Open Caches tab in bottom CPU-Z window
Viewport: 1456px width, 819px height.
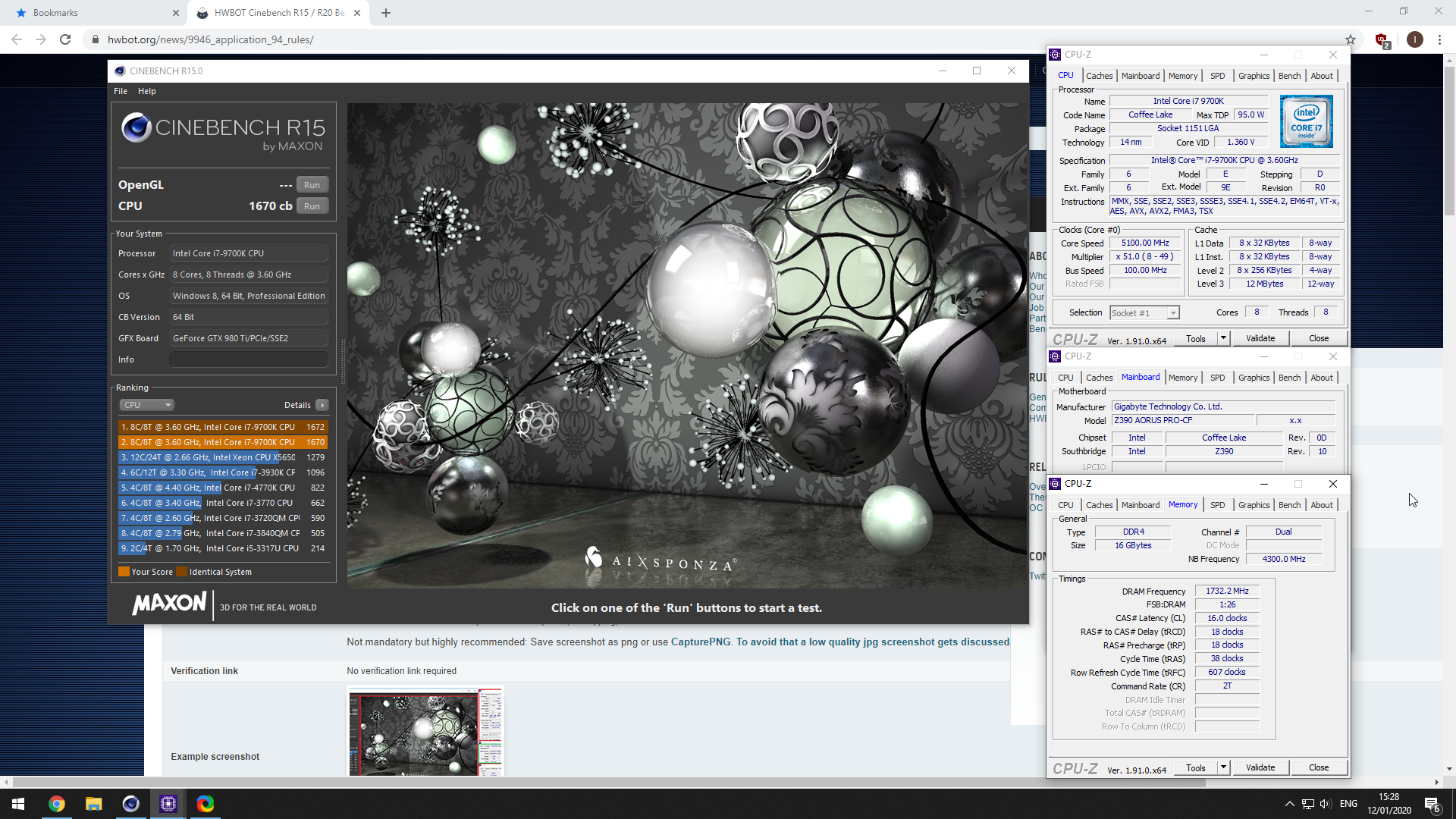tap(1099, 505)
